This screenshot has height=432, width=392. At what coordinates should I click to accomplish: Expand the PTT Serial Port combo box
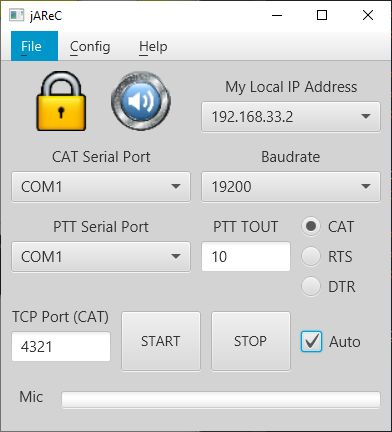pos(101,257)
